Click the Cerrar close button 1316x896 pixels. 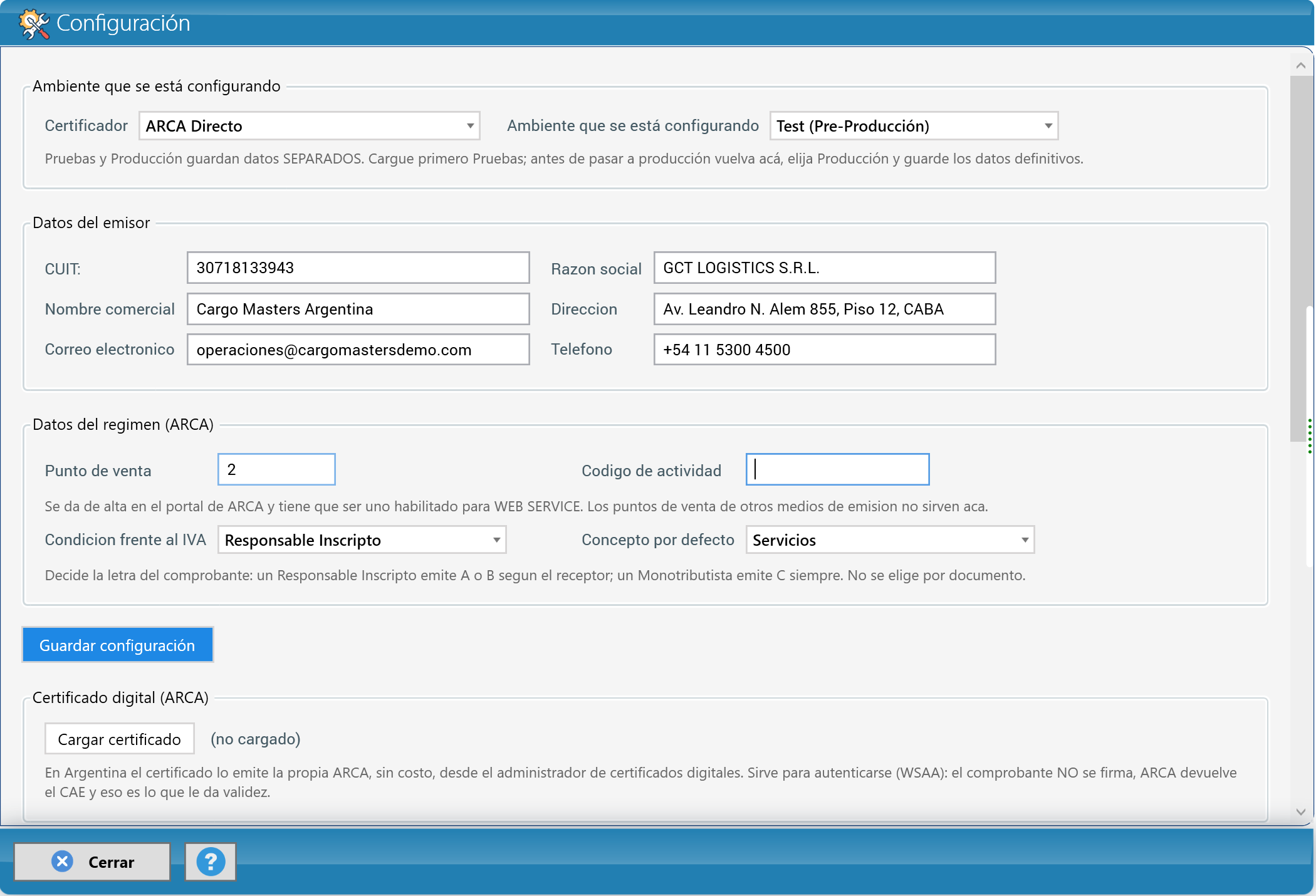tap(92, 862)
